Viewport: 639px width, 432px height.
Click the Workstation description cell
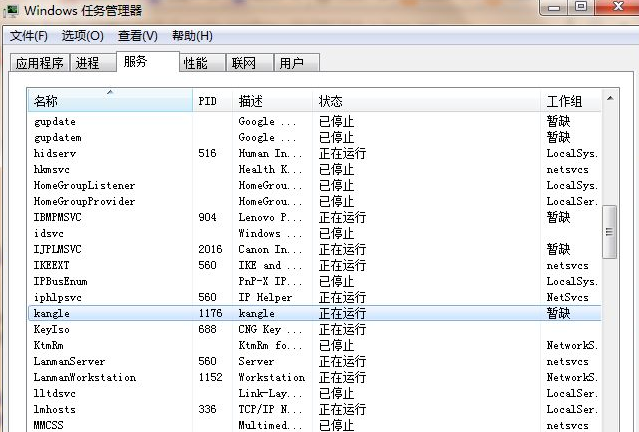coord(272,377)
